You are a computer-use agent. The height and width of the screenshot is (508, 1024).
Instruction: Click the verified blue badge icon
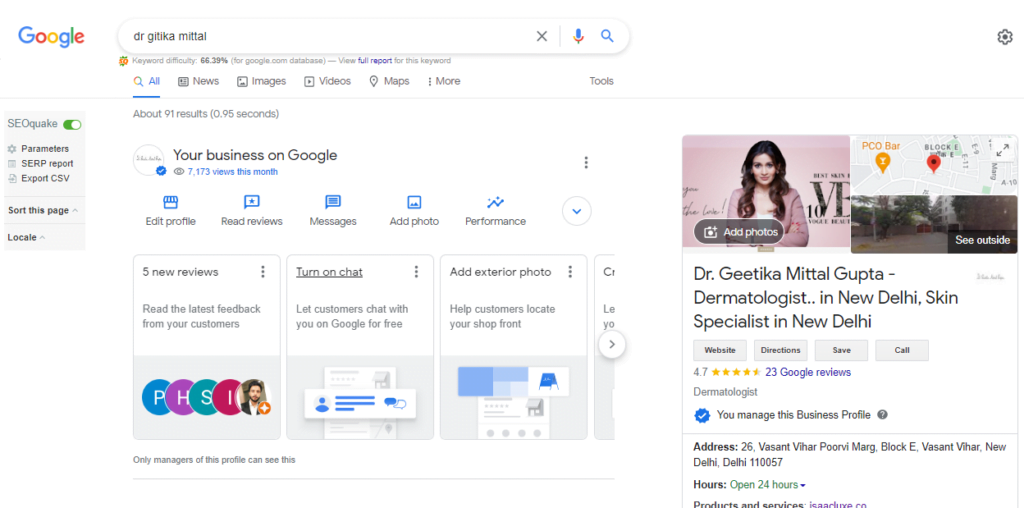coord(702,415)
